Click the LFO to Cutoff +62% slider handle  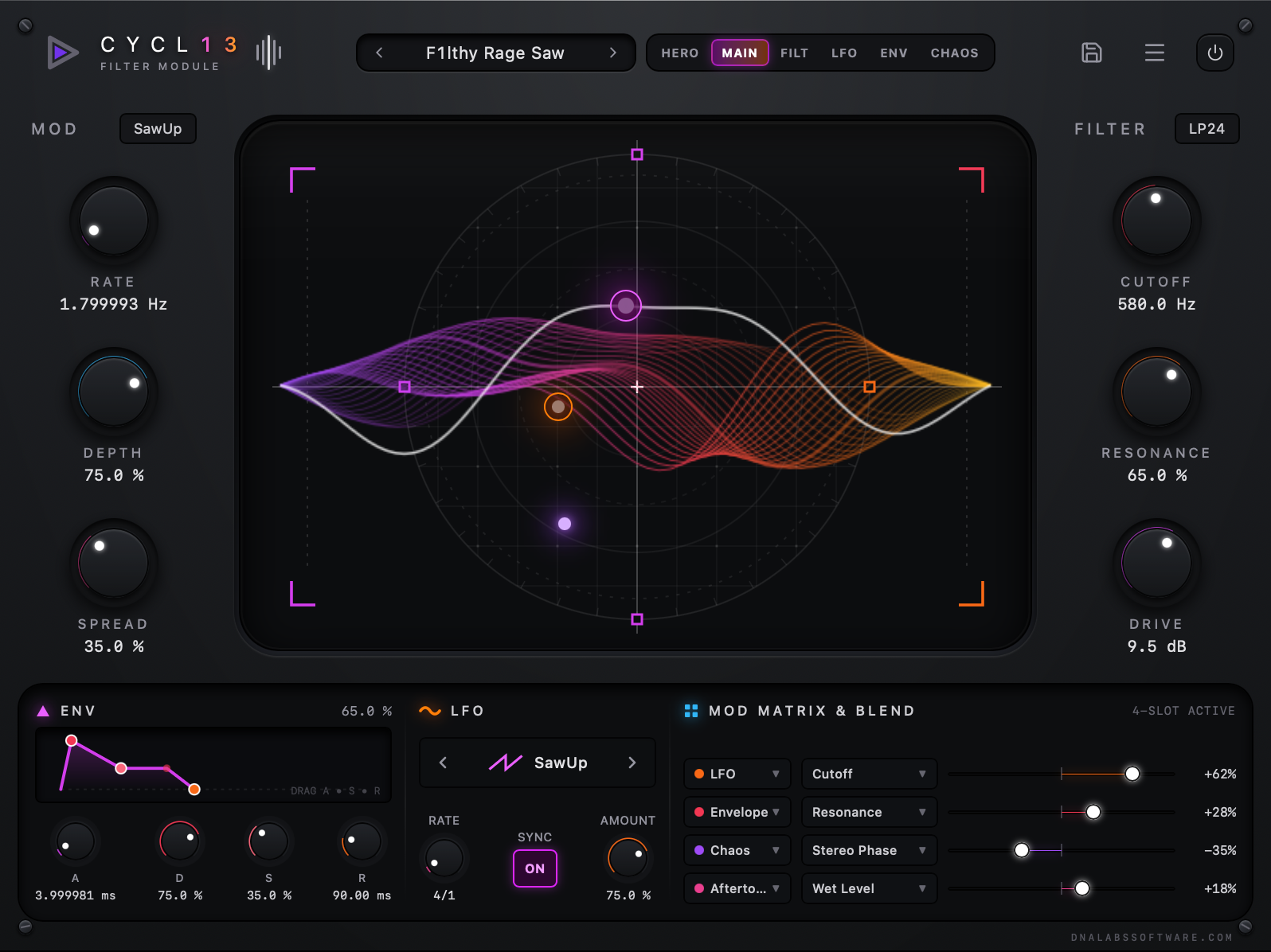tap(1132, 774)
